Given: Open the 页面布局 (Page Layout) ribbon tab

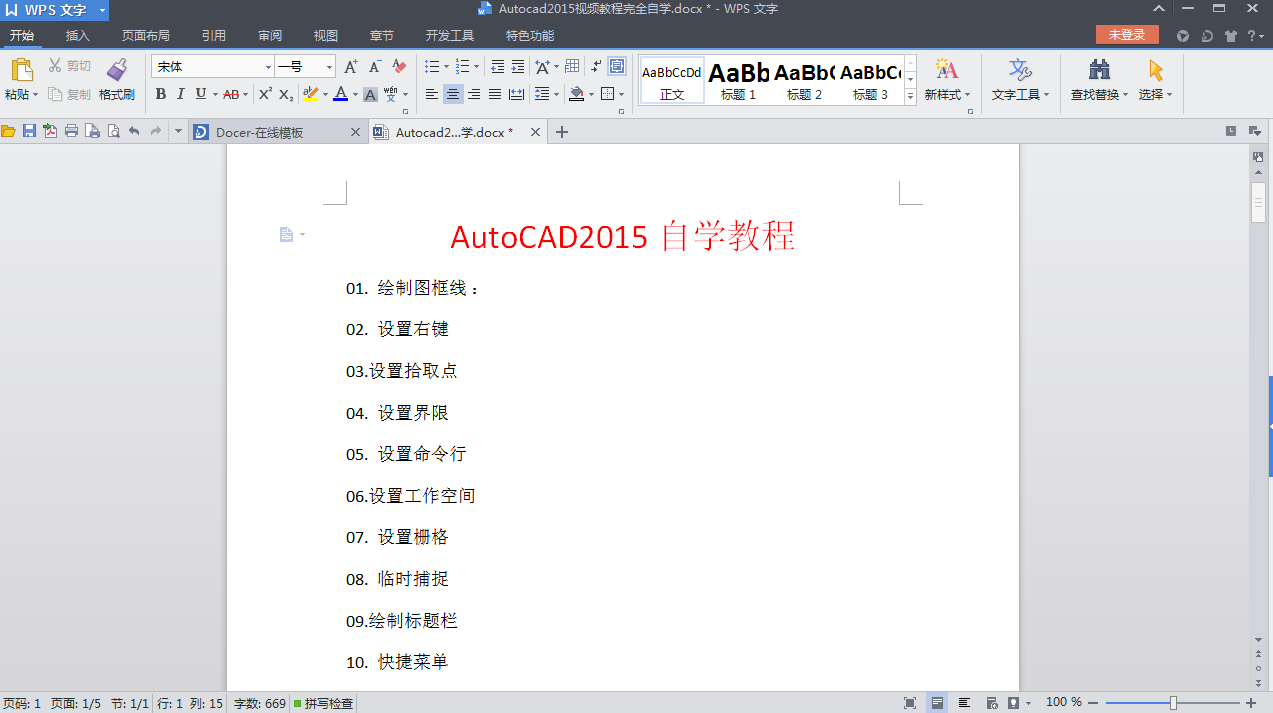Looking at the screenshot, I should [x=146, y=36].
